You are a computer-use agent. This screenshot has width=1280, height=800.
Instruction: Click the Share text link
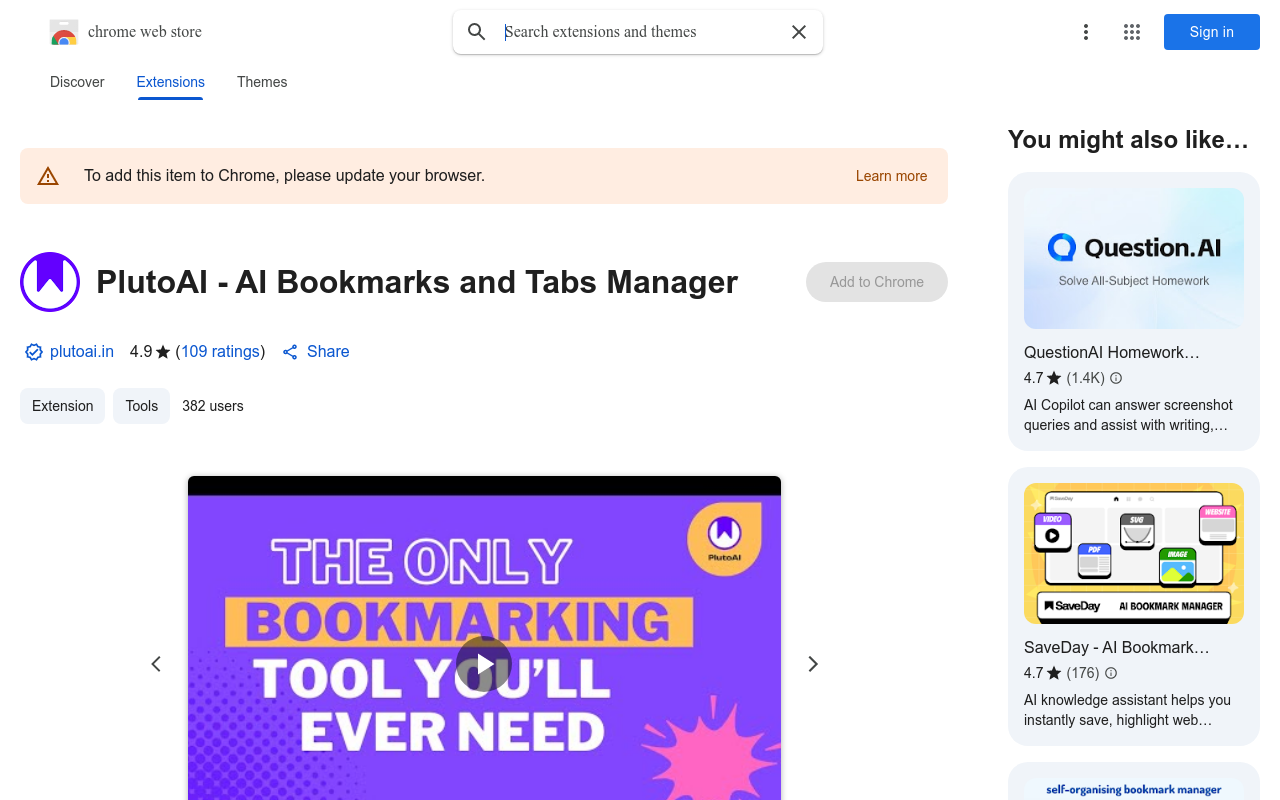(328, 352)
